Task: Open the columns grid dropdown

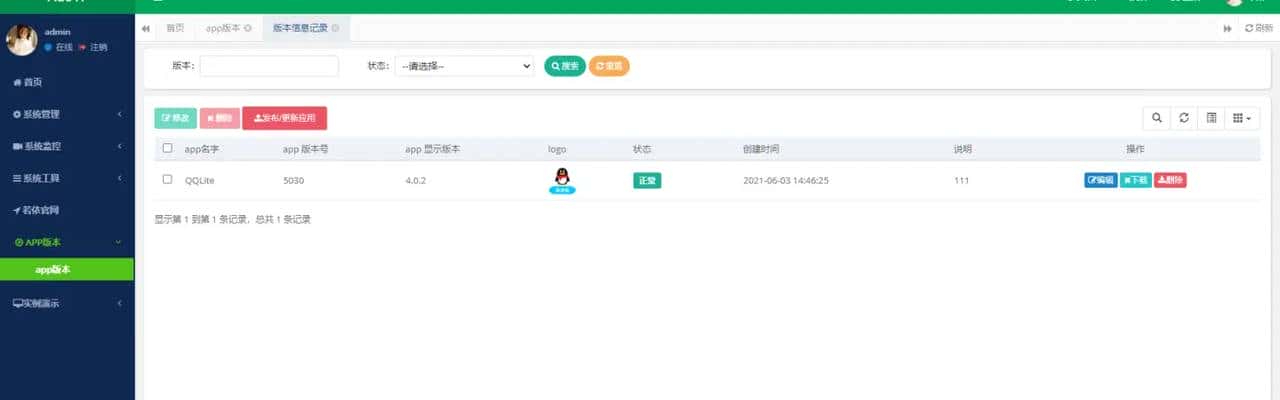Action: coord(1242,118)
